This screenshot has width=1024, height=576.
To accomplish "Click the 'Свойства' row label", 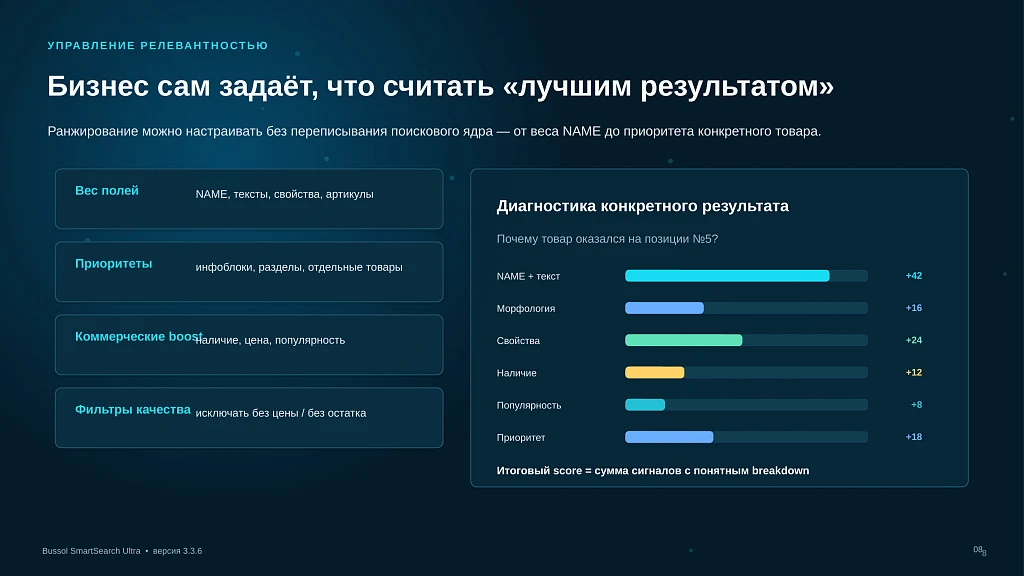I will 518,341.
